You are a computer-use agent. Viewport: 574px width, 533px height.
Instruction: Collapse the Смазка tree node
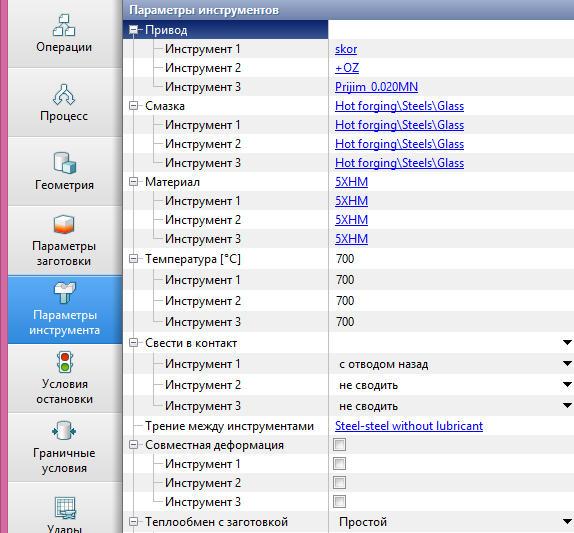point(134,106)
